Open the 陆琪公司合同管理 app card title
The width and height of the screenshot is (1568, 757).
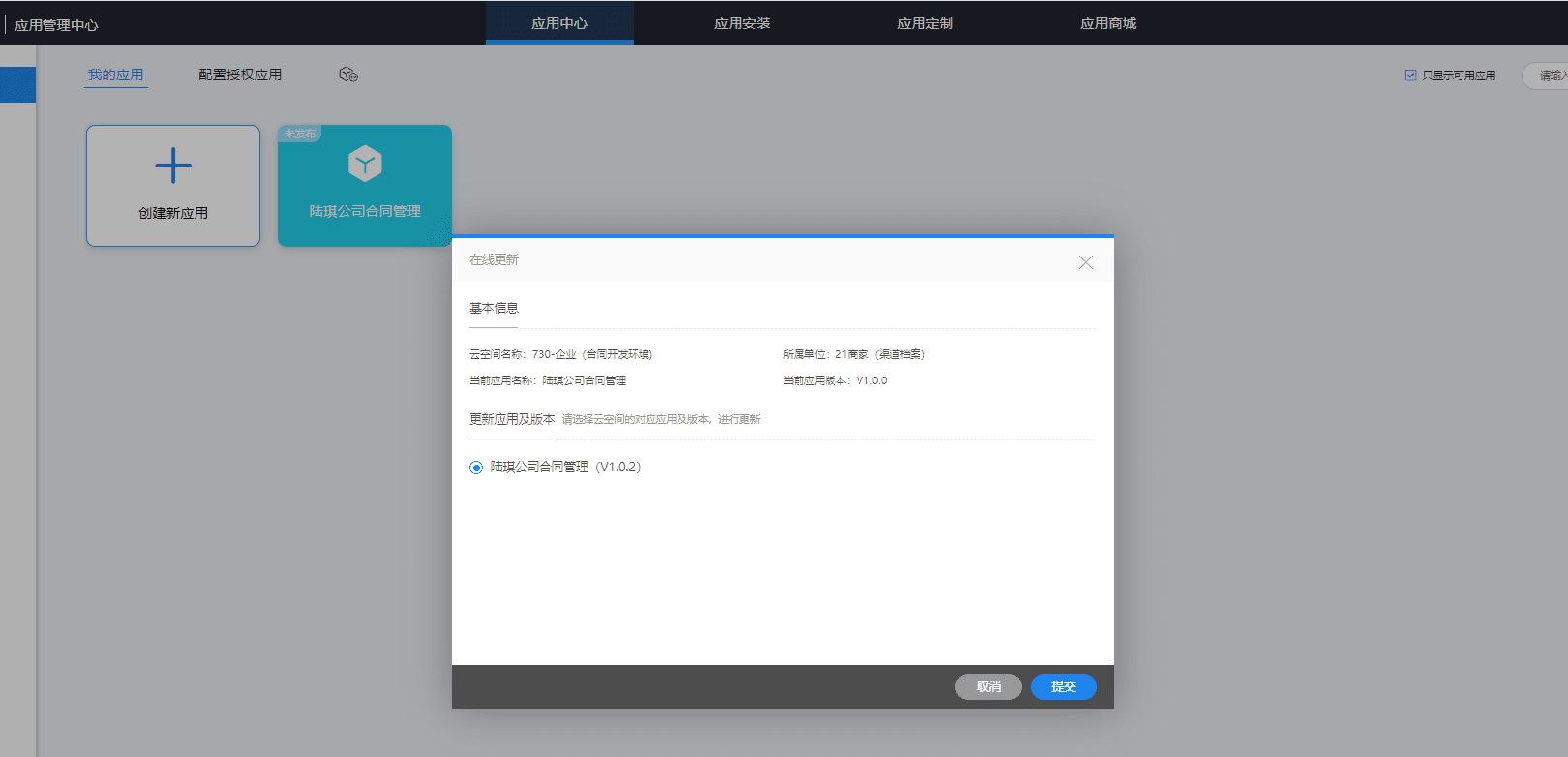pos(365,211)
